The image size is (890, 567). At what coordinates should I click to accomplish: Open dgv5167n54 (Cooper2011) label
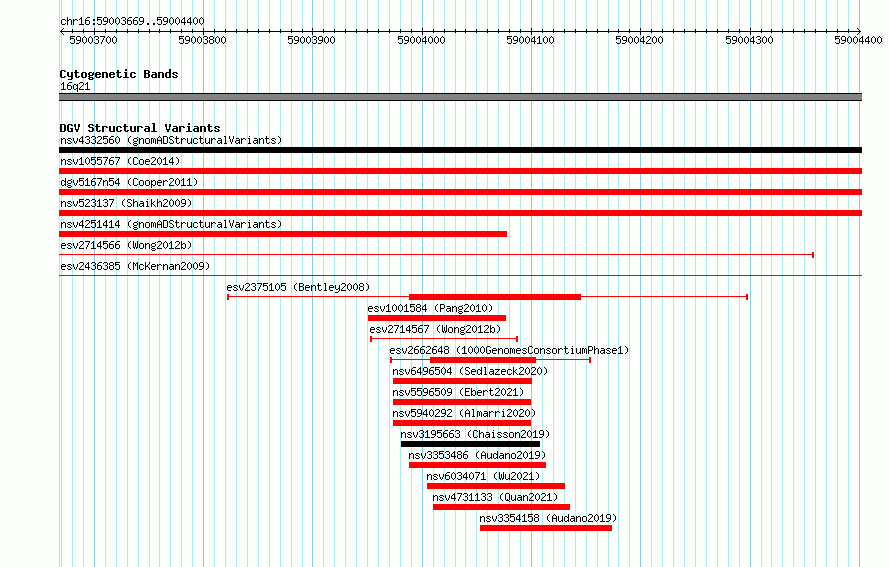tap(129, 182)
